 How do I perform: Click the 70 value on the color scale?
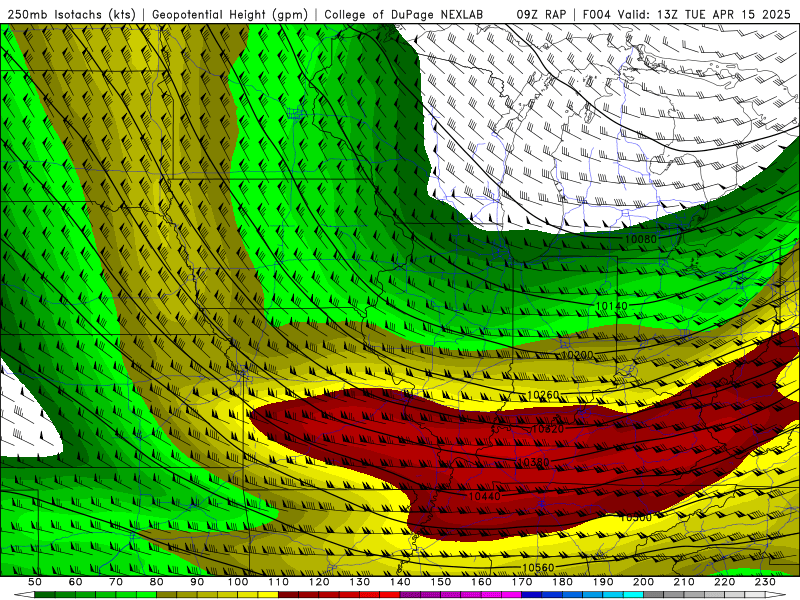116,582
